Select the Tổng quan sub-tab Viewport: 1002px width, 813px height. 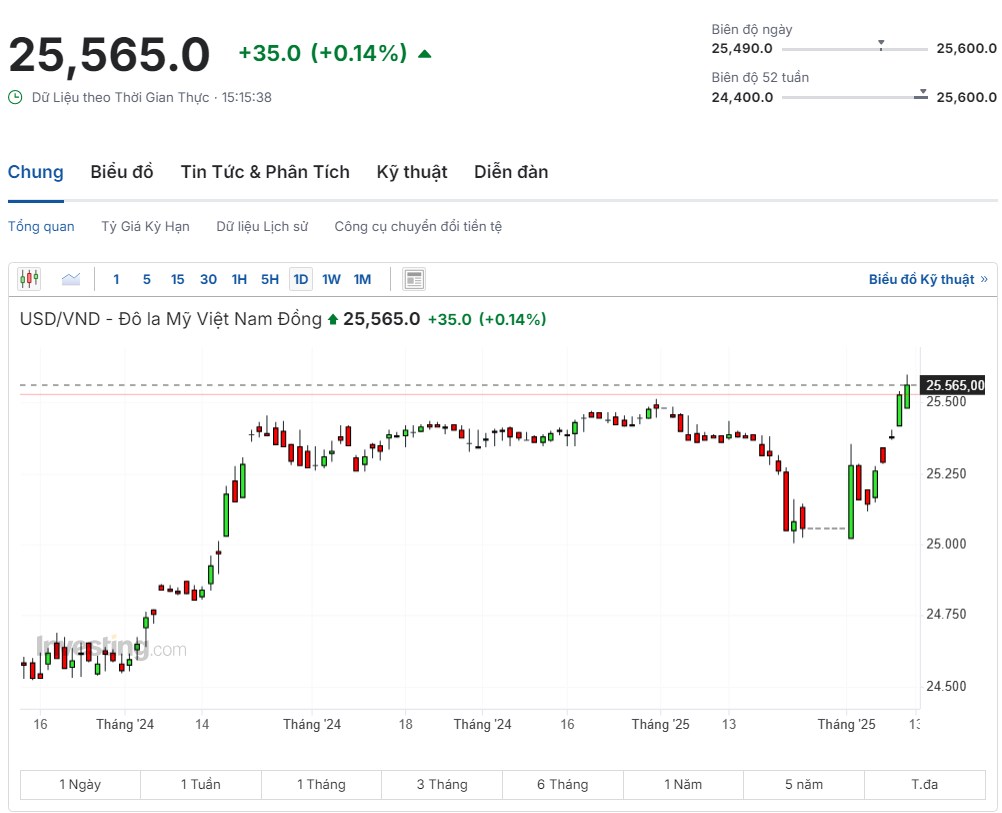41,226
